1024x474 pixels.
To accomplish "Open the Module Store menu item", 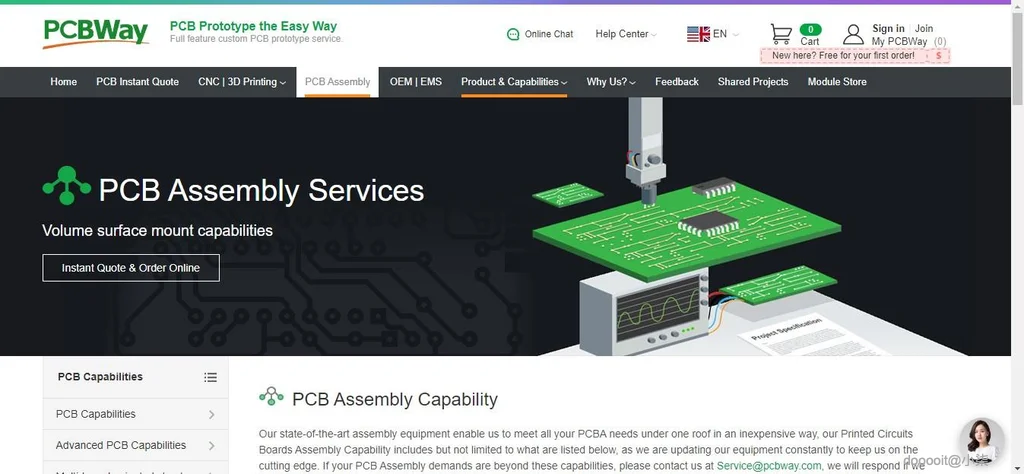I will click(x=837, y=82).
